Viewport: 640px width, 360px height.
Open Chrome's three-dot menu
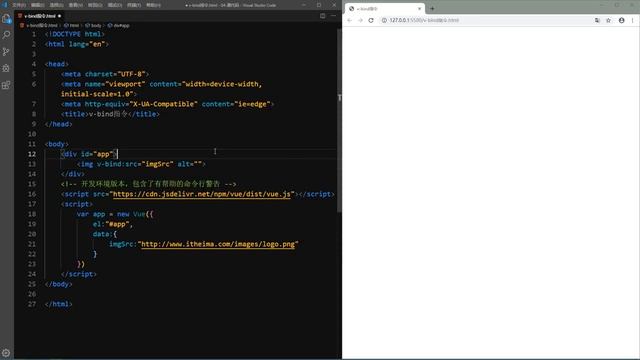coord(633,20)
